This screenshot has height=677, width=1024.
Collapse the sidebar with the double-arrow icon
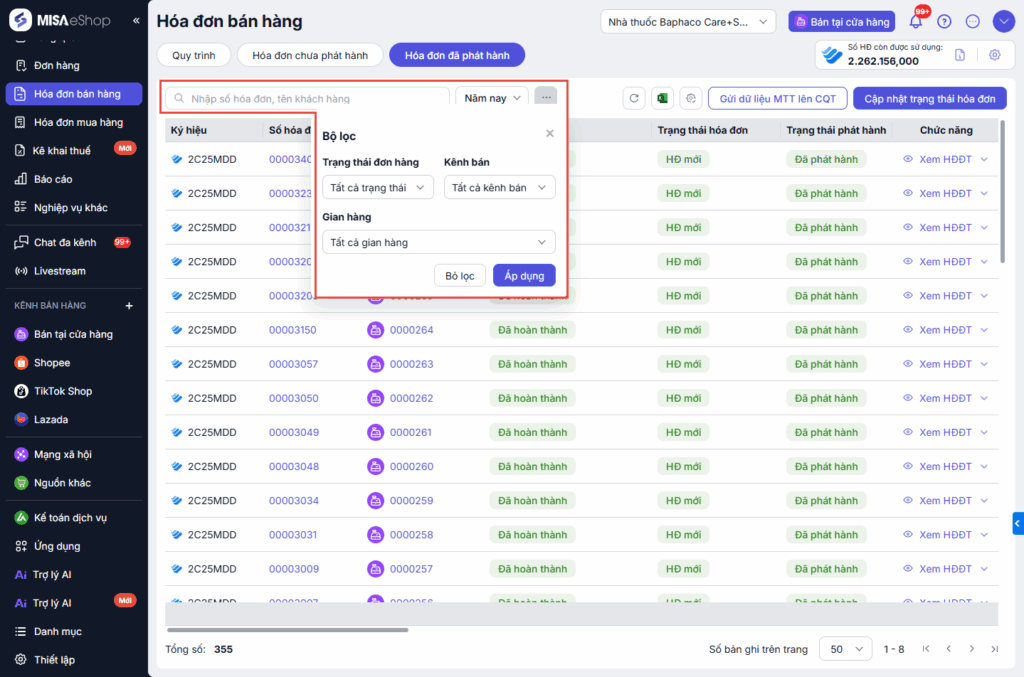[136, 21]
